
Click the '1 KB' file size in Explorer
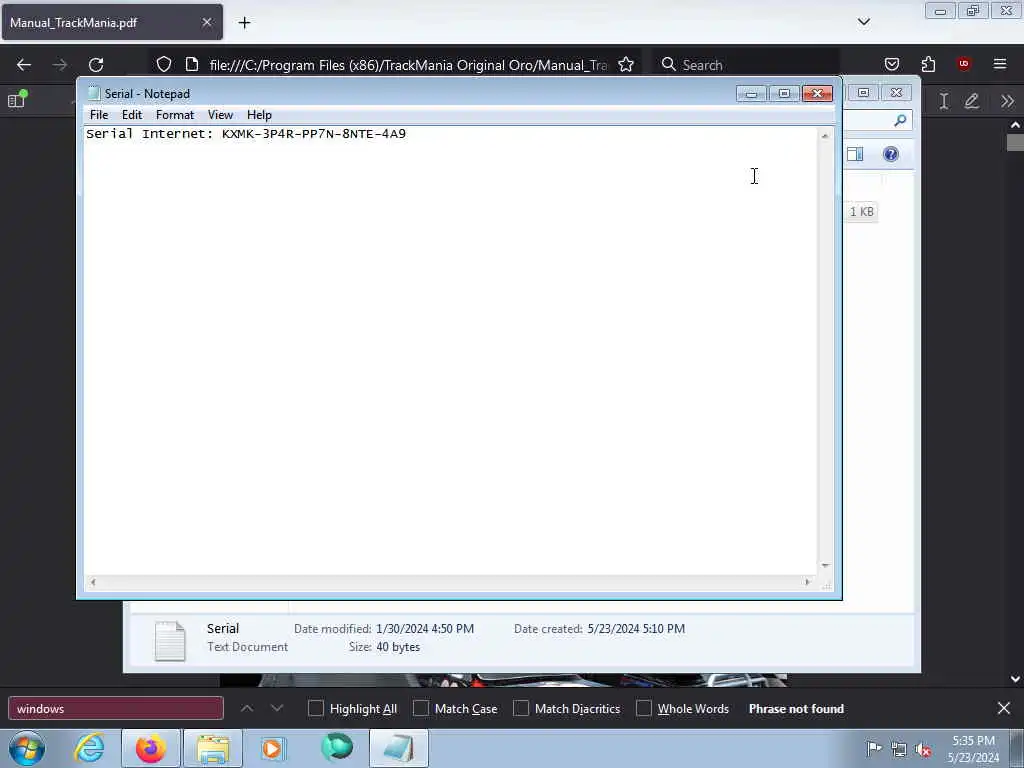coord(861,212)
